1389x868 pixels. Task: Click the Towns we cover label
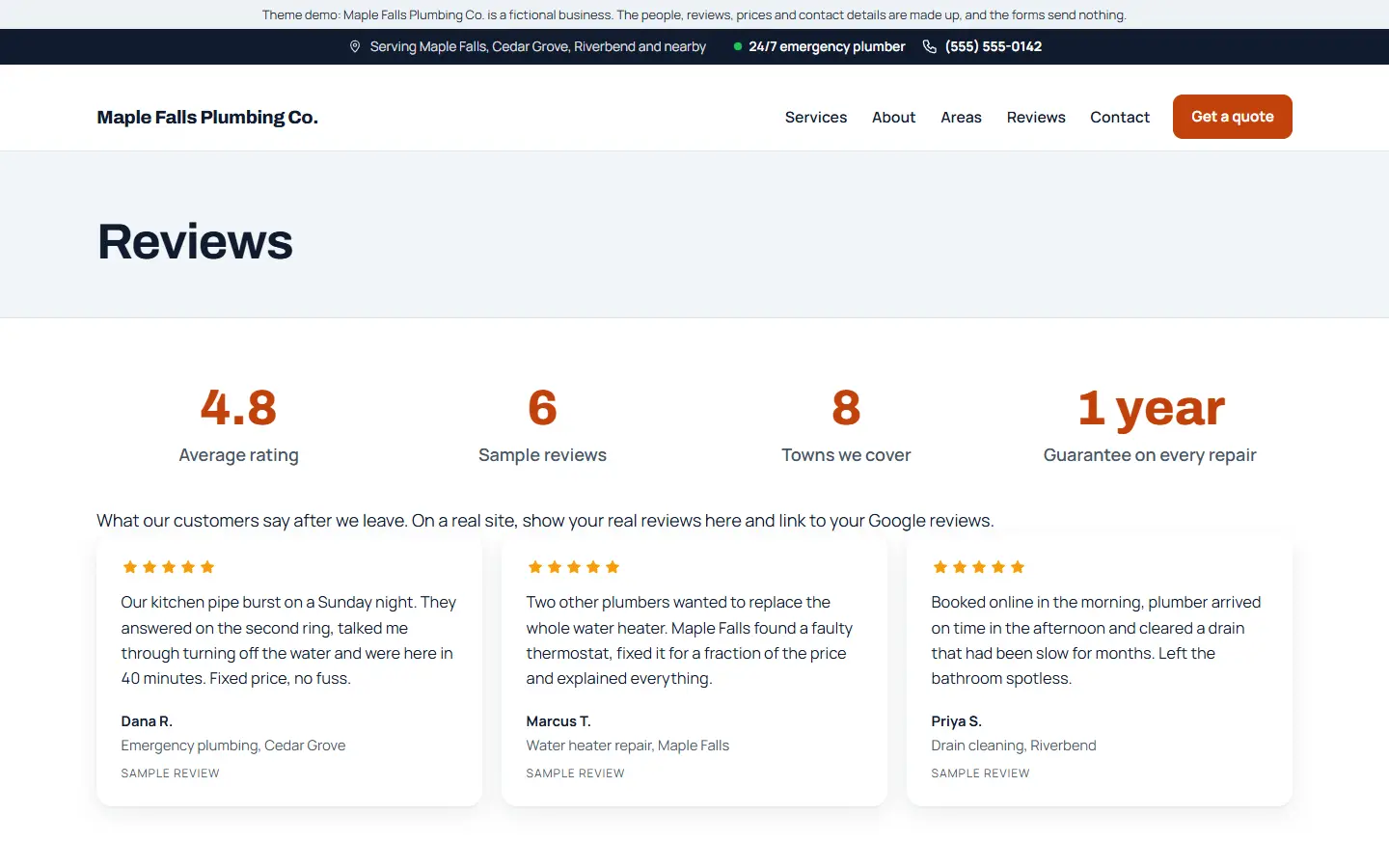(x=846, y=455)
